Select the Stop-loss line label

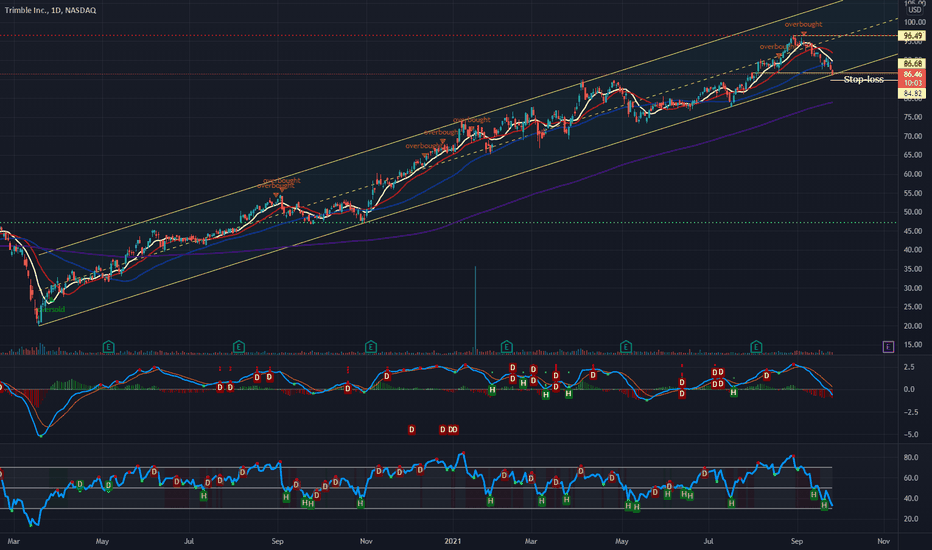863,80
